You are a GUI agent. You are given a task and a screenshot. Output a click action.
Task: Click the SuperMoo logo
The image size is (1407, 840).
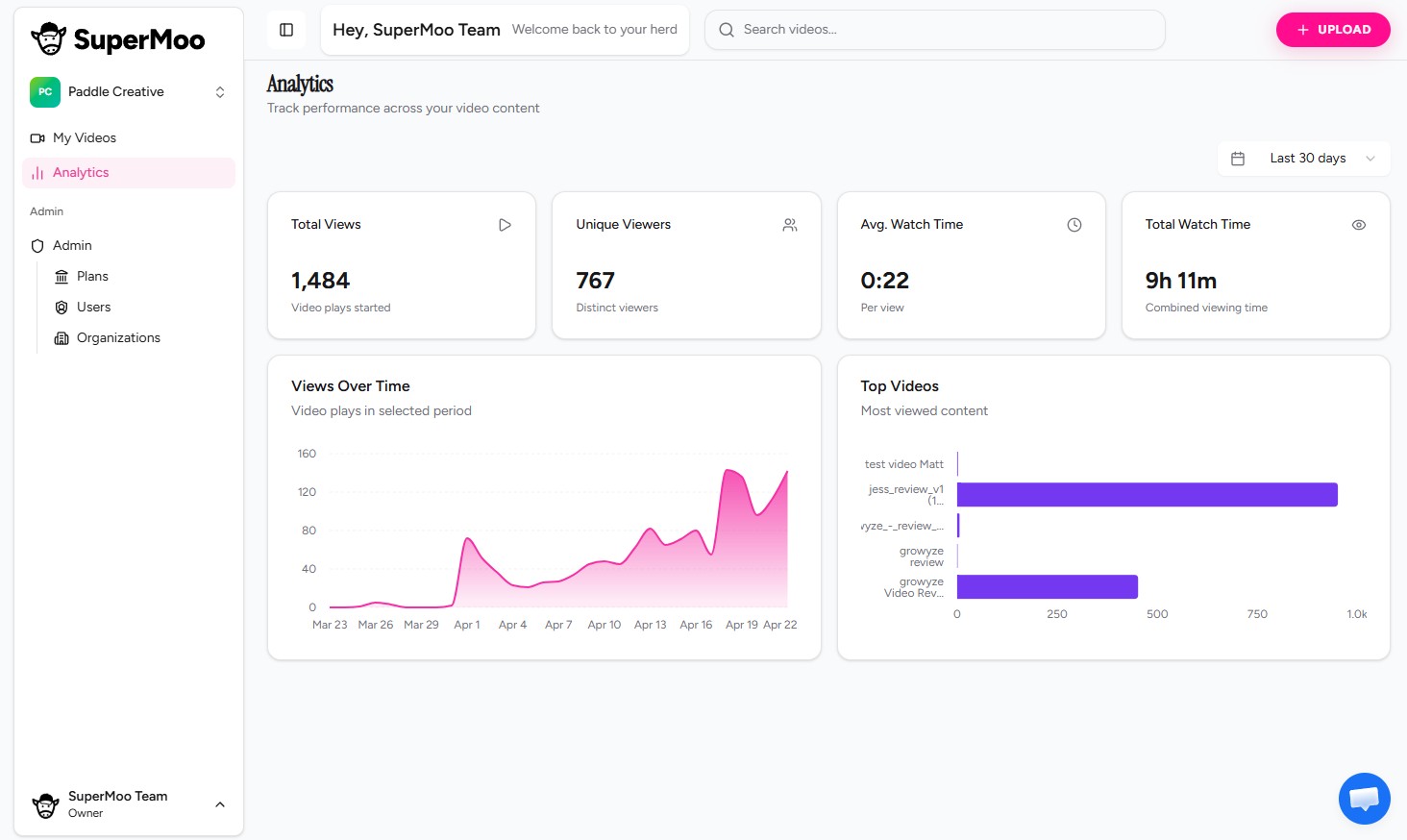(117, 39)
